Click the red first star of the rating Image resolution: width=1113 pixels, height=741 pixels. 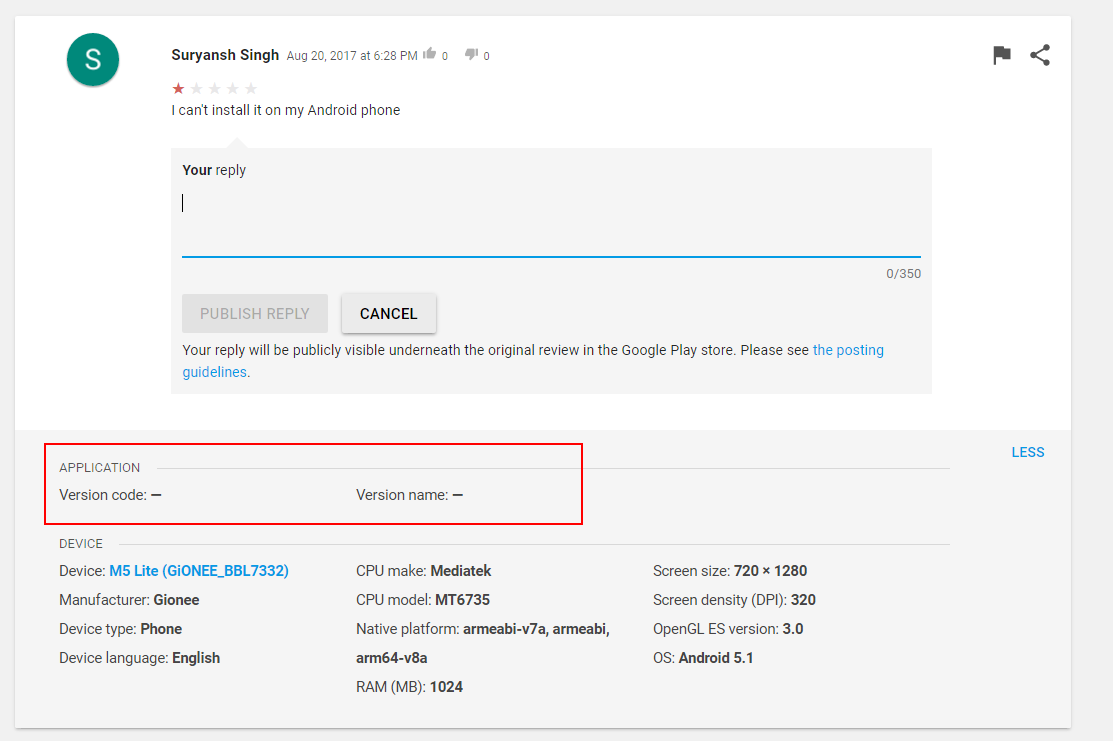point(178,88)
